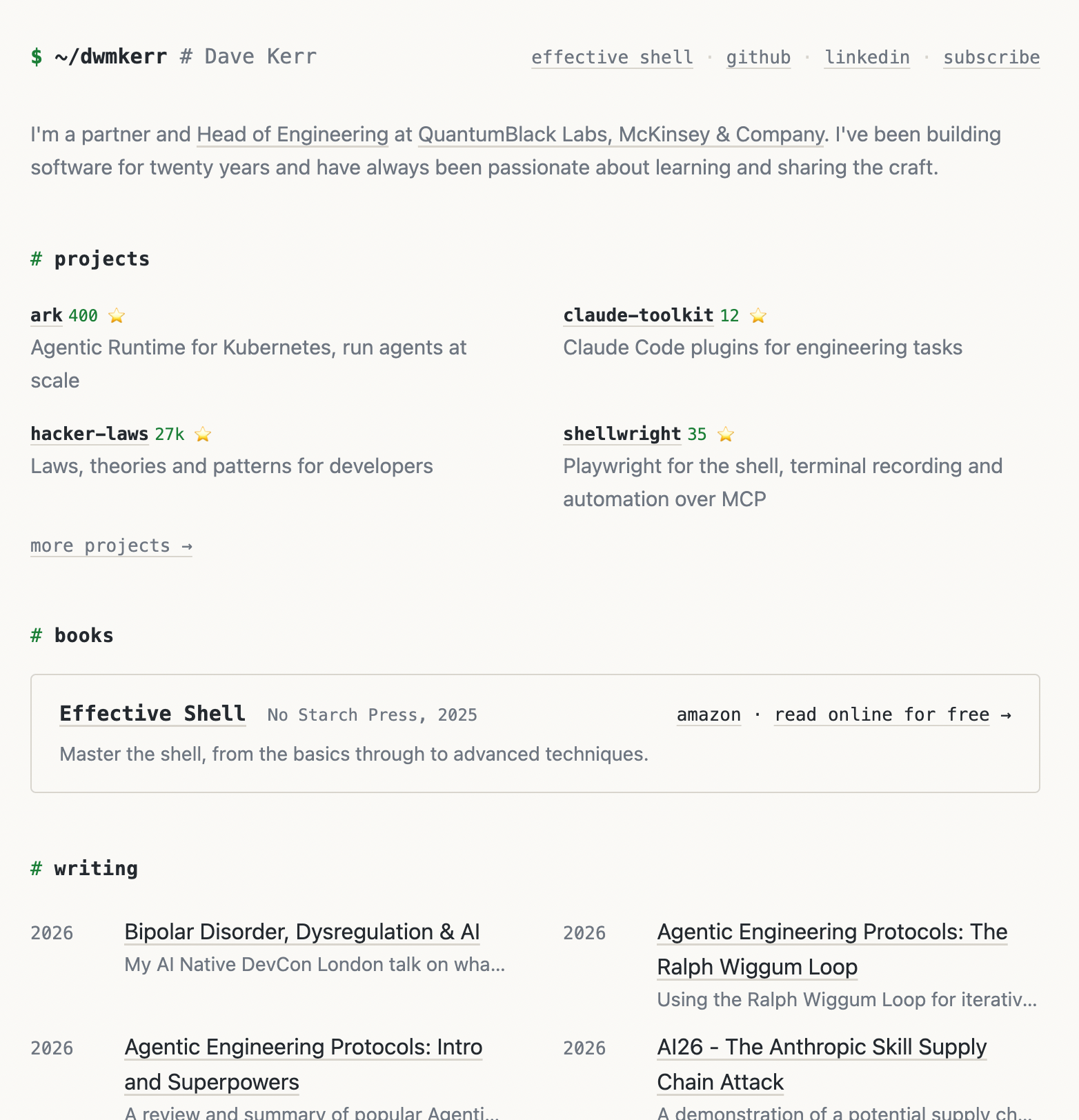Click subscribe in the top navigation
The height and width of the screenshot is (1120, 1079).
991,57
